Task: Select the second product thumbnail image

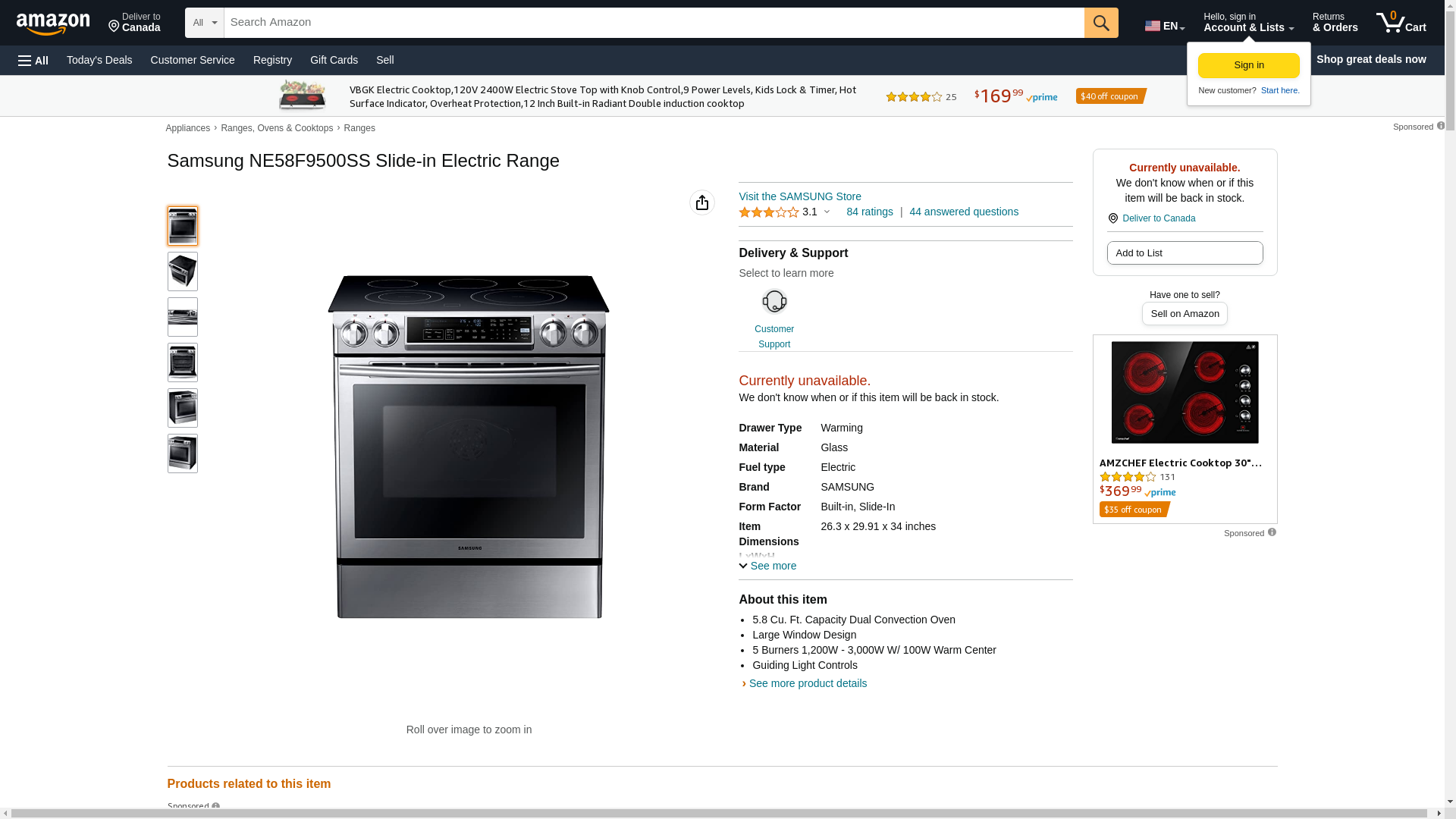Action: point(183,271)
